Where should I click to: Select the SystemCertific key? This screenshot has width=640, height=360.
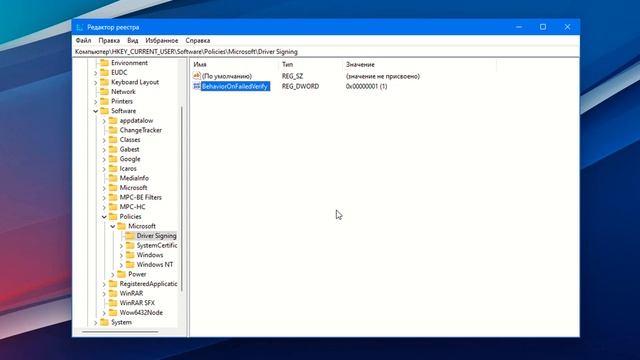coord(157,245)
